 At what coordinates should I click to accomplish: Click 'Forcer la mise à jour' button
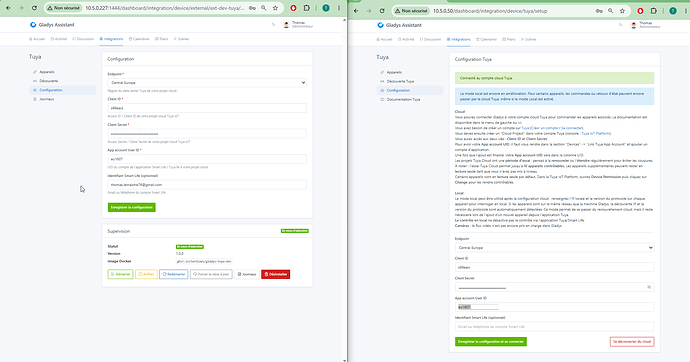(211, 274)
